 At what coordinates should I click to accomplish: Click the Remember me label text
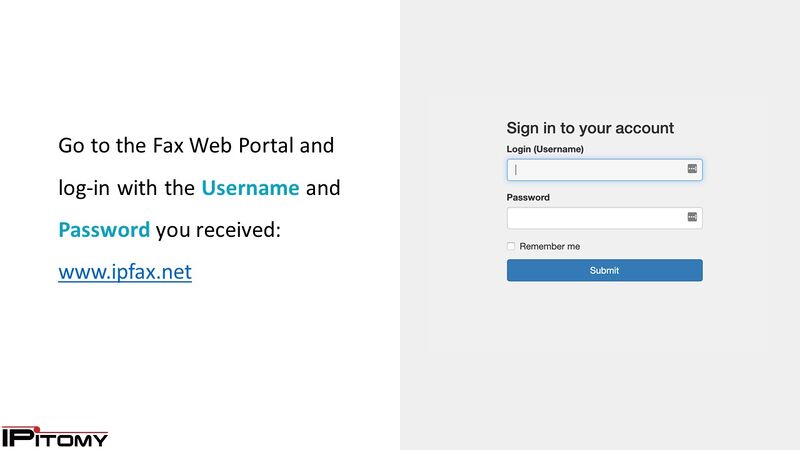point(549,246)
